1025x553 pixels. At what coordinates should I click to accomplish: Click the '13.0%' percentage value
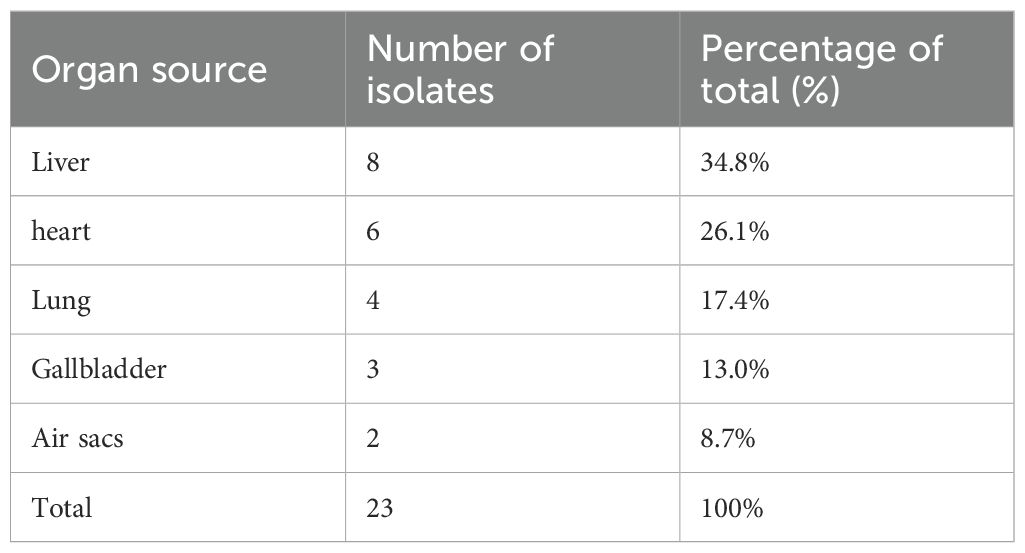point(735,368)
